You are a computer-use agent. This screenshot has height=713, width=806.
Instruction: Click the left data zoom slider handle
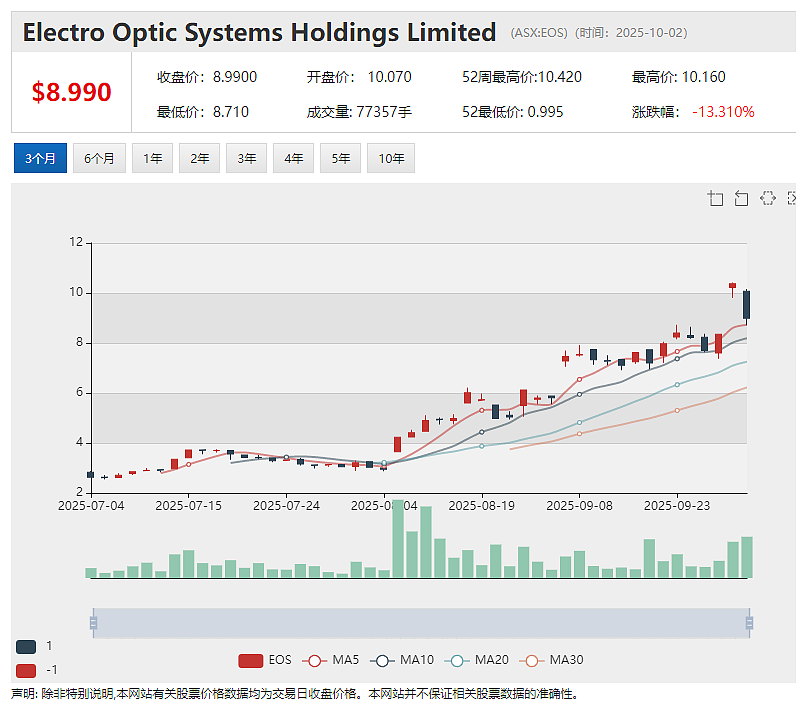[93, 623]
